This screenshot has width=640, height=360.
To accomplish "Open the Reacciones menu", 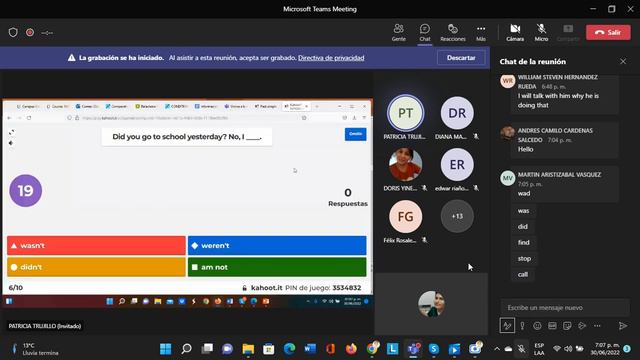I will (x=453, y=32).
